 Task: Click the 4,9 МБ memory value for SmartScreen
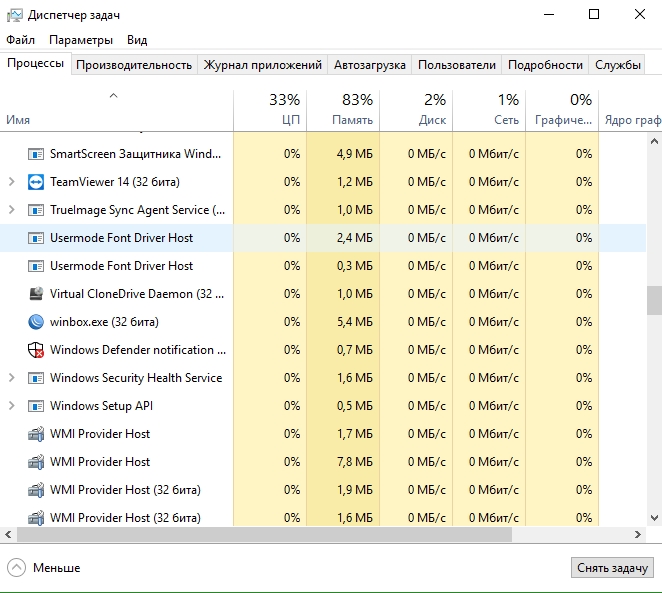[x=355, y=154]
